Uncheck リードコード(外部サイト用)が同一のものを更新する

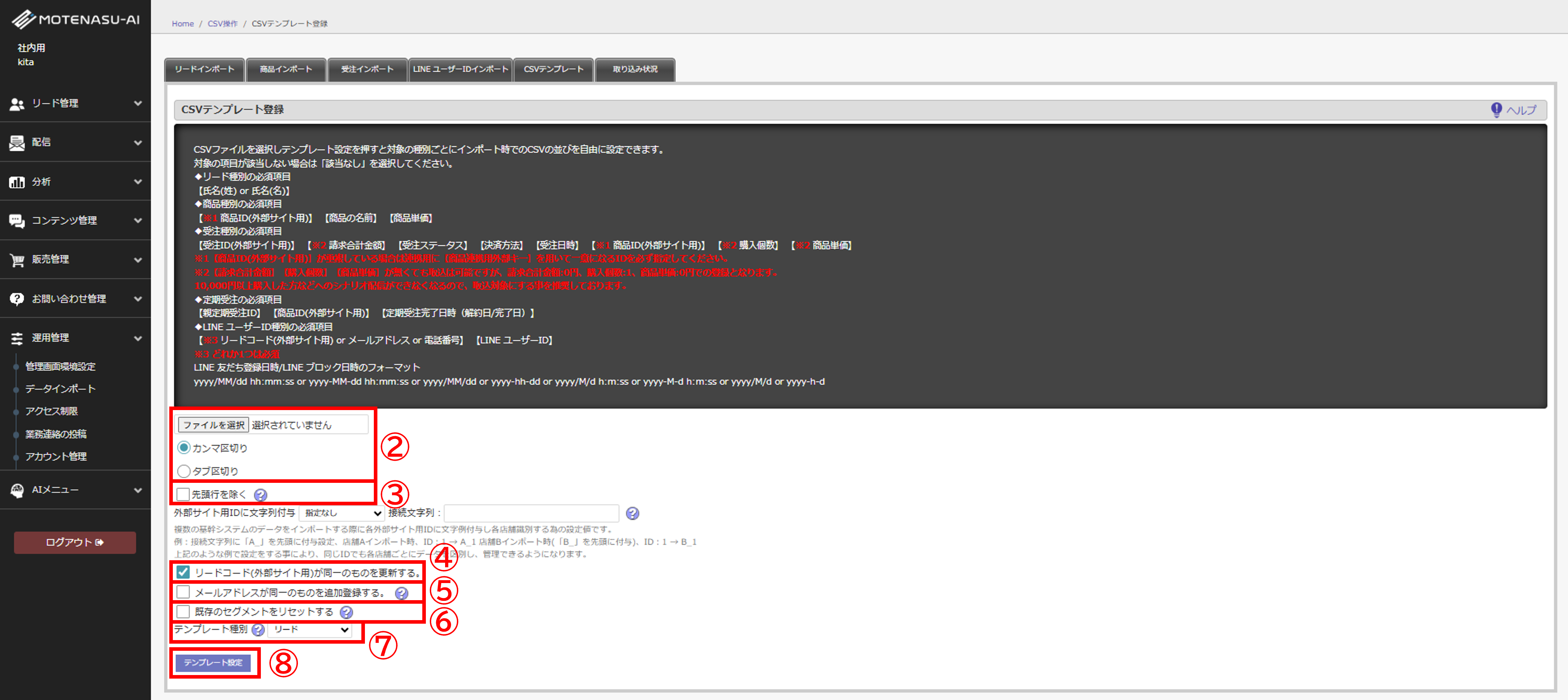(183, 572)
